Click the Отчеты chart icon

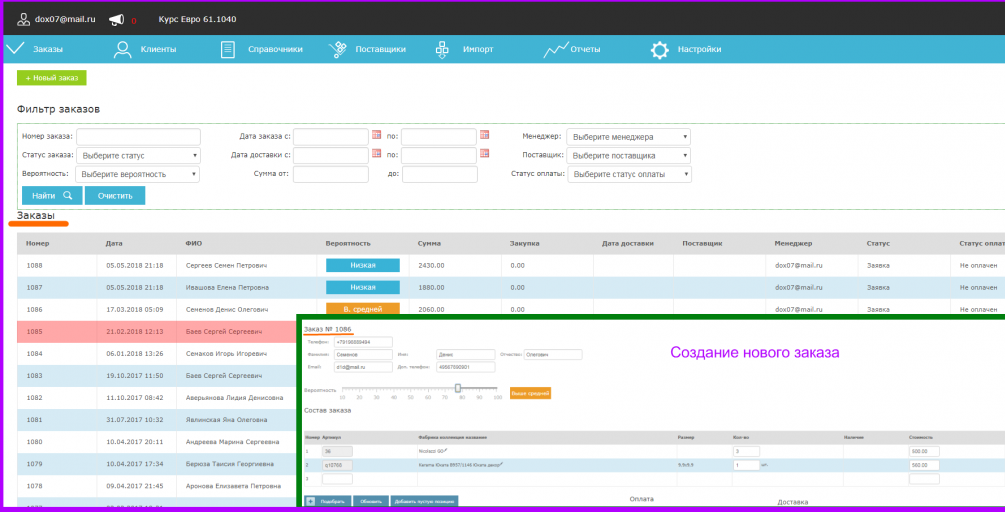click(x=556, y=49)
